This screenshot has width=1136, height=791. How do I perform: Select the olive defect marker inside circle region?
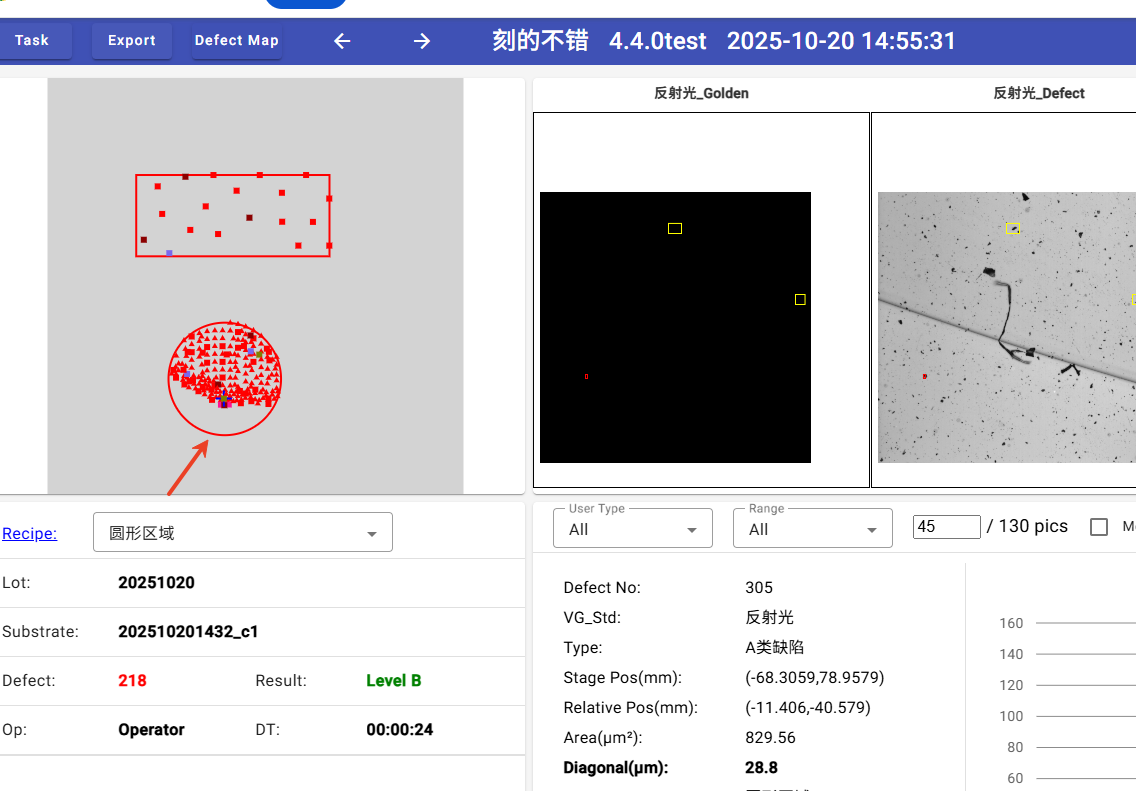click(259, 354)
